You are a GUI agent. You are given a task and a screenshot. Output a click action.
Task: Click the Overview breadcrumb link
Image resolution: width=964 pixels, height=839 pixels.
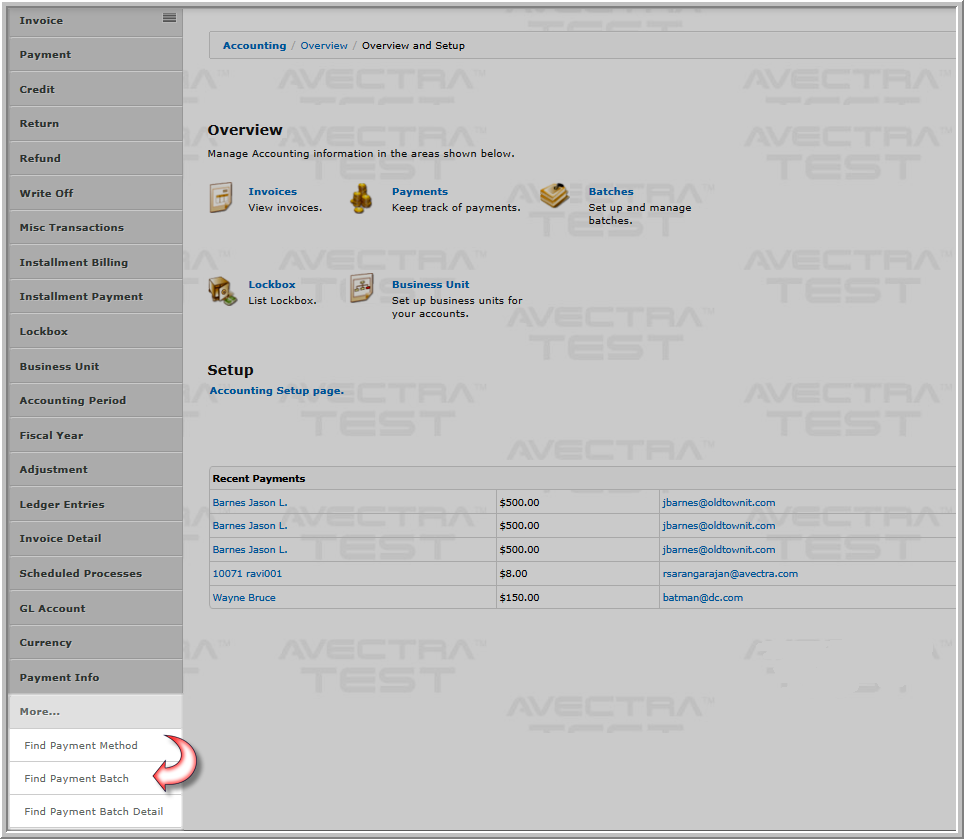coord(324,45)
